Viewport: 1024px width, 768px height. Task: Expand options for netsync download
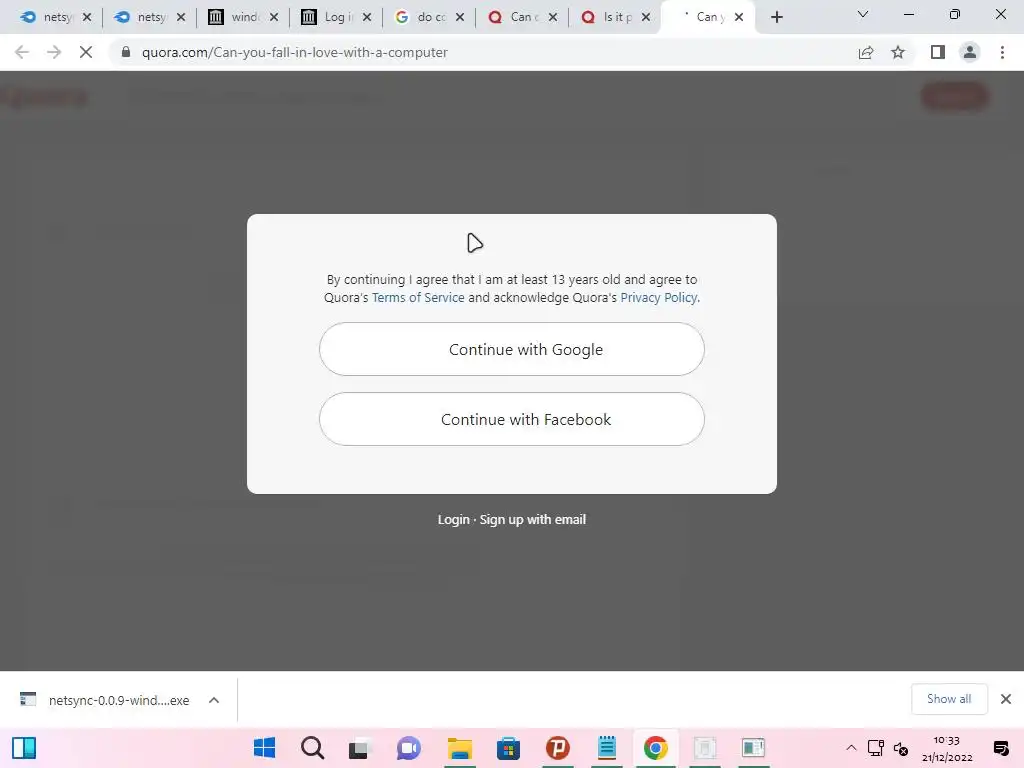click(214, 700)
